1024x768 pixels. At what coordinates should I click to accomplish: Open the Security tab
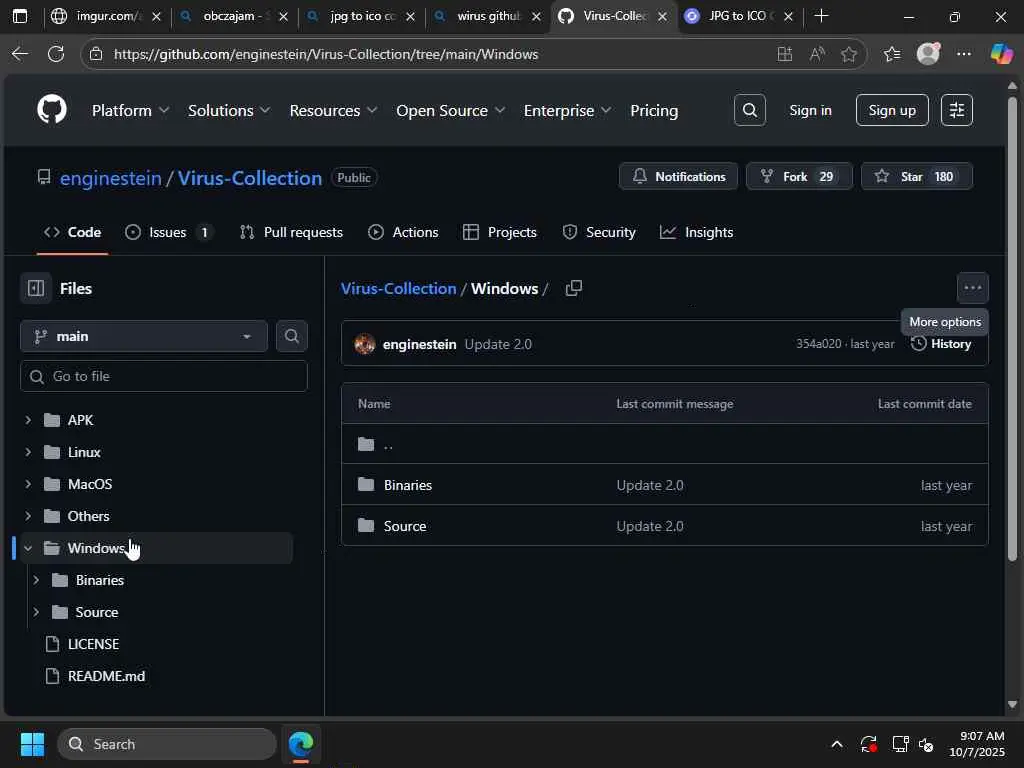[x=599, y=232]
